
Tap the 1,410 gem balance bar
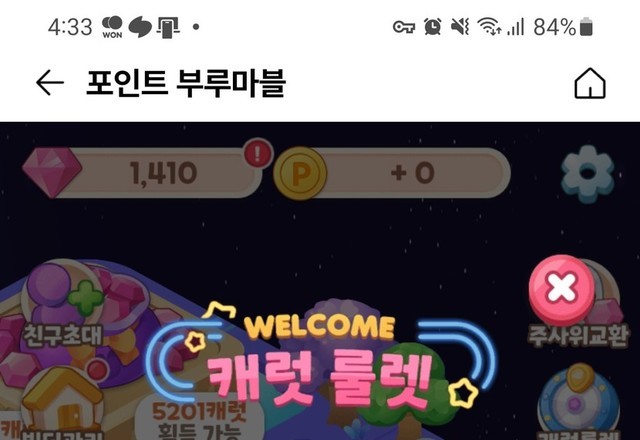point(157,173)
